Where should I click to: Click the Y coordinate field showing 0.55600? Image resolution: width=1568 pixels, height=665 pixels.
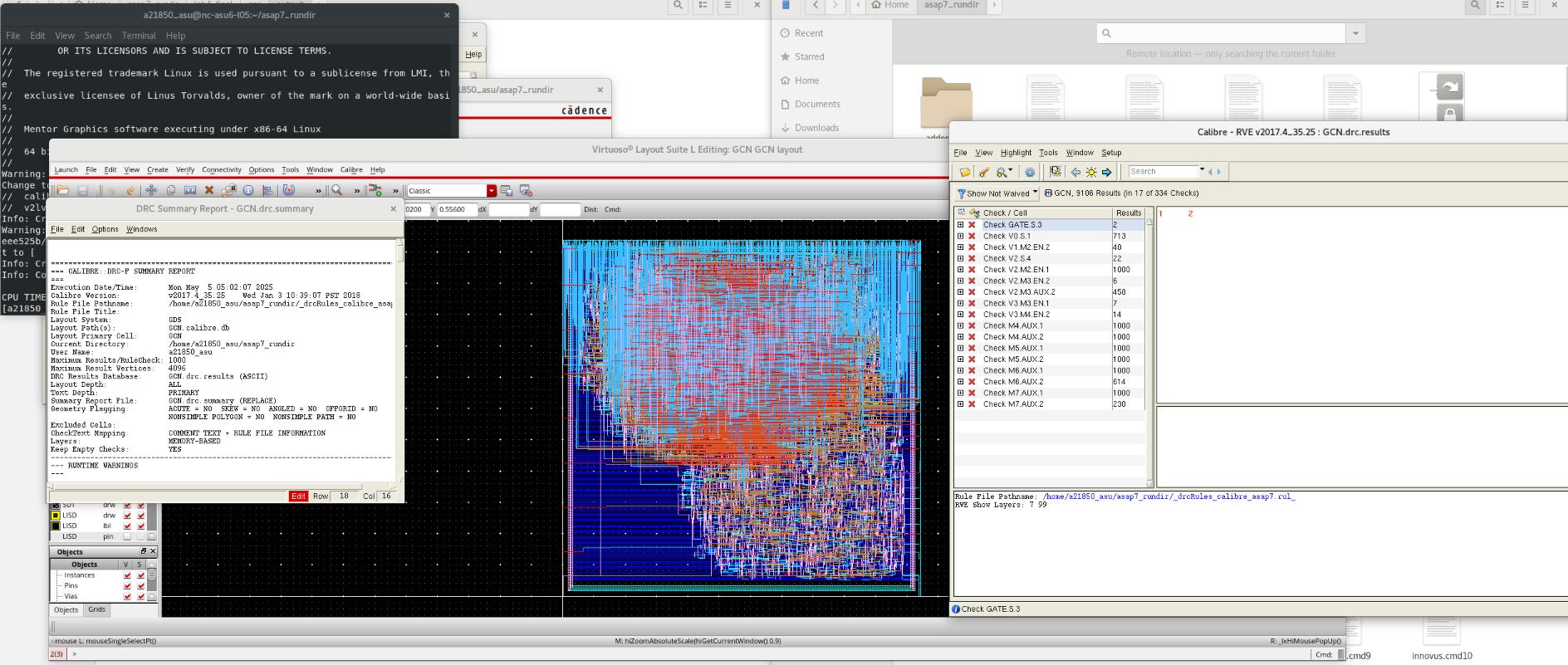(457, 209)
